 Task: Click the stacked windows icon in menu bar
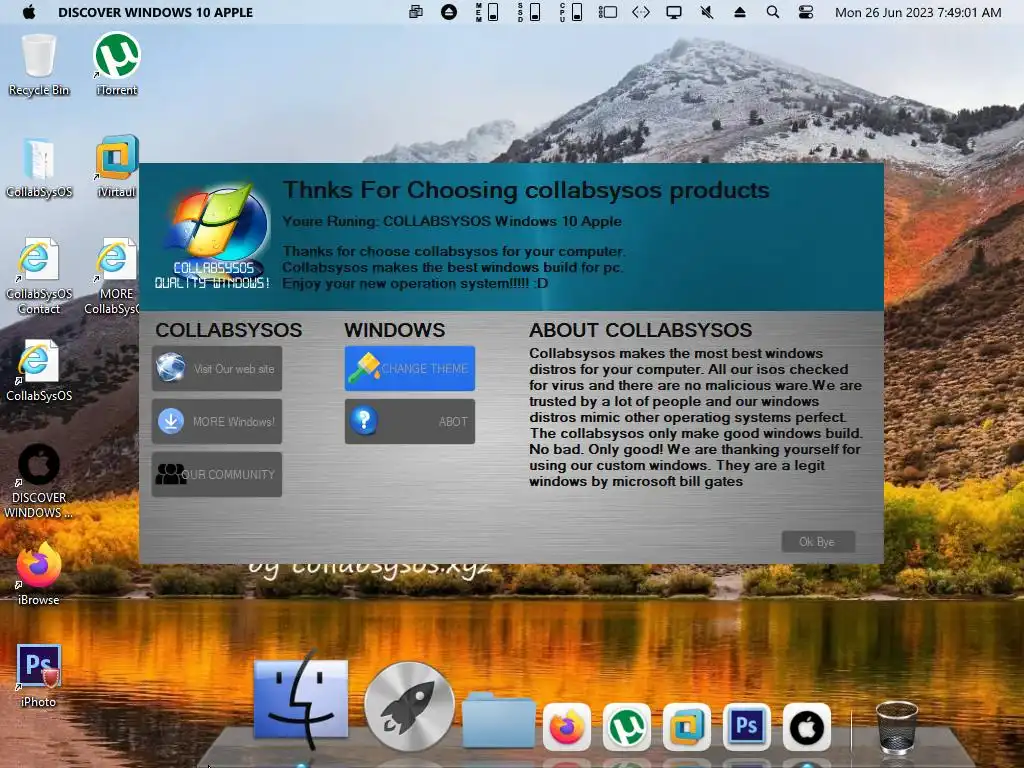pyautogui.click(x=415, y=12)
